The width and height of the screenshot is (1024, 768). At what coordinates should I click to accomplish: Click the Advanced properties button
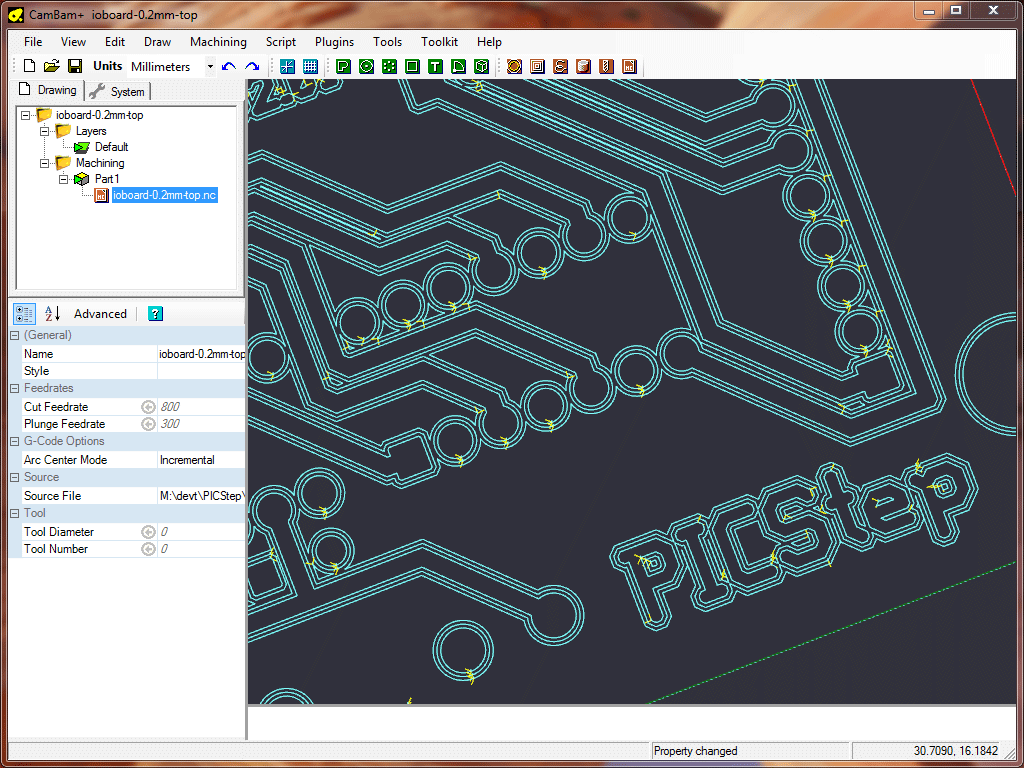100,313
